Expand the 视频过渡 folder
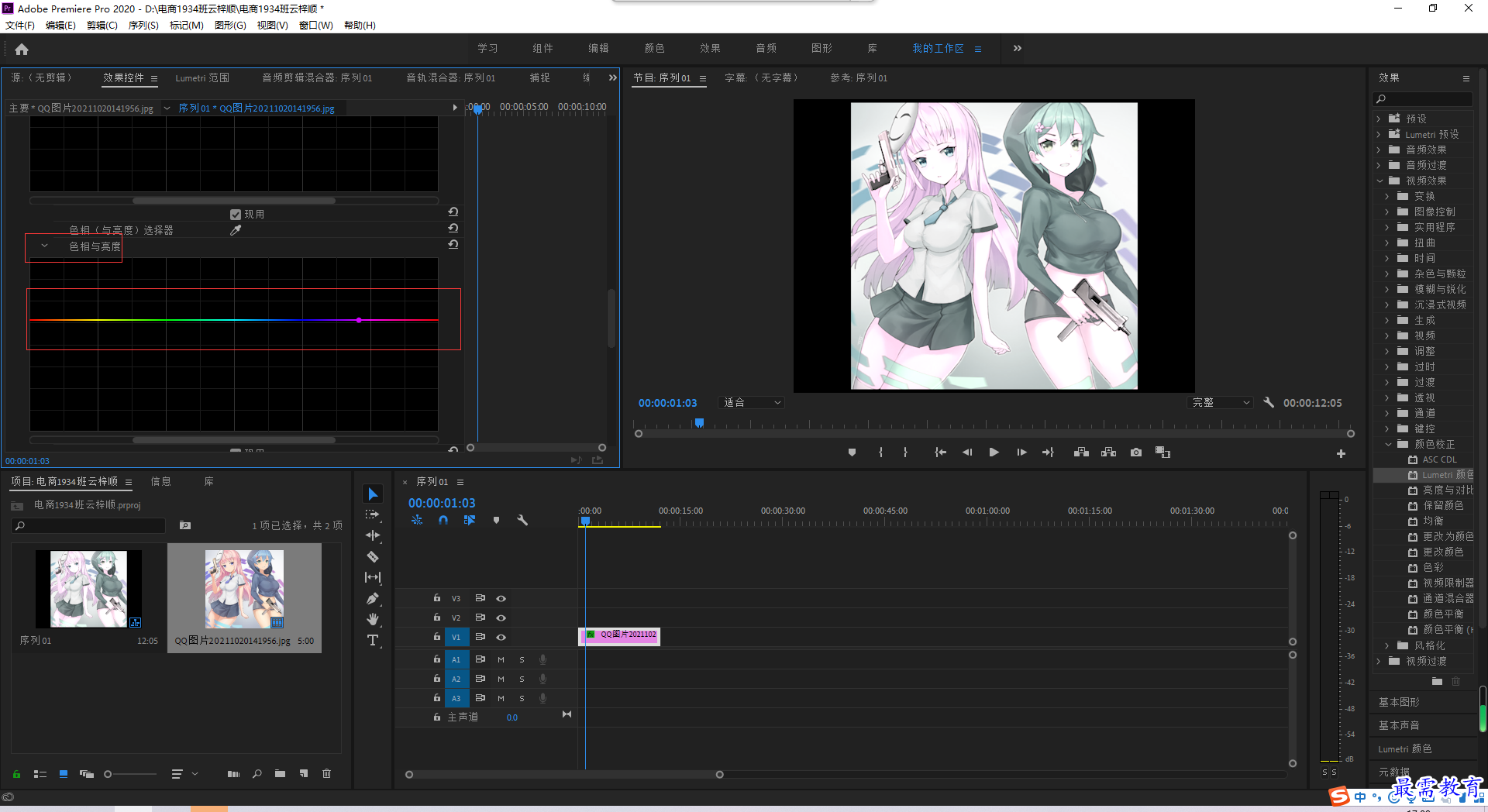 coord(1379,661)
